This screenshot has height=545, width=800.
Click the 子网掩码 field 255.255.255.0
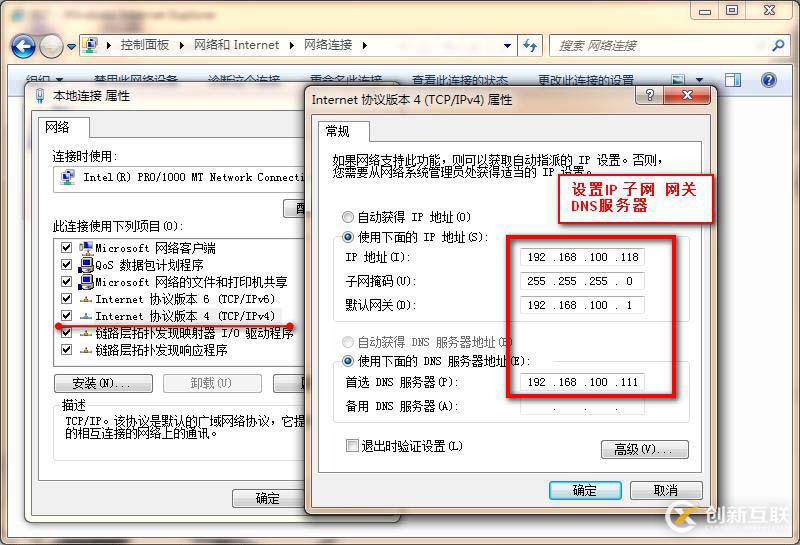point(582,281)
